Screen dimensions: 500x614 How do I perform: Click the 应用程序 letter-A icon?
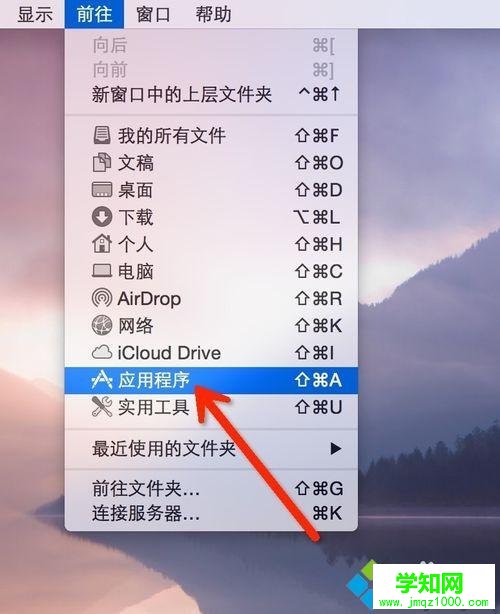[102, 380]
